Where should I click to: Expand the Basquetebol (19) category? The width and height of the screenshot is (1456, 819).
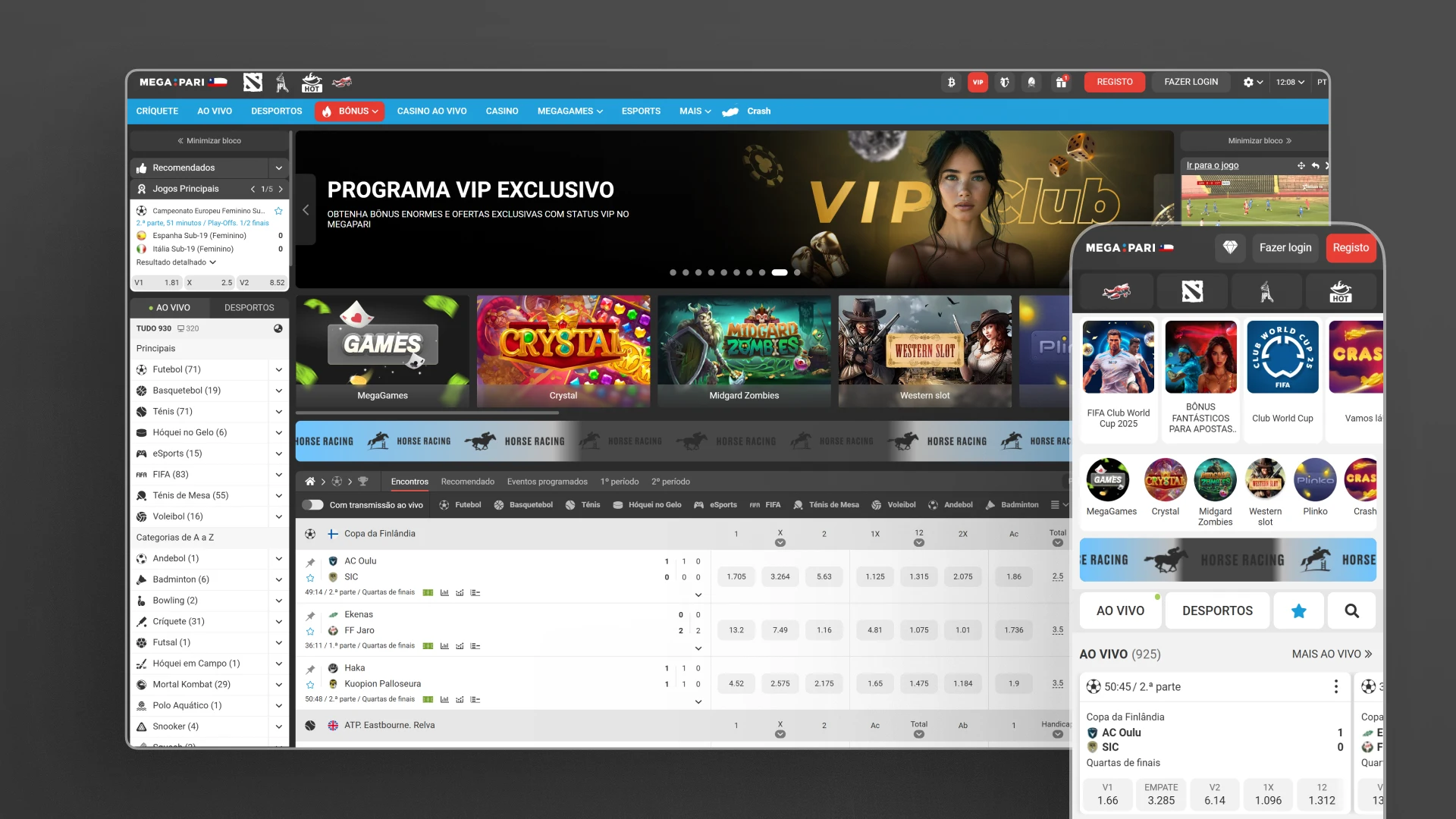pyautogui.click(x=278, y=391)
